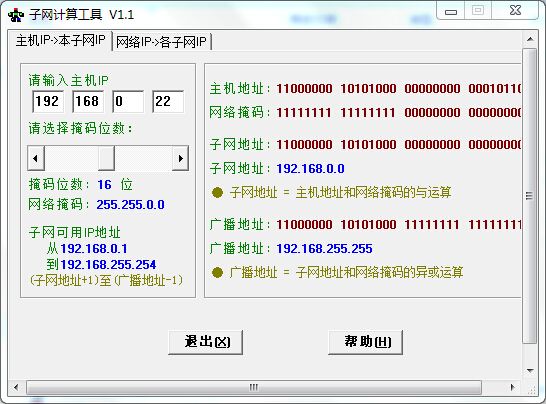The width and height of the screenshot is (546, 404).
Task: Focus the fourth IP octet field 22
Action: (168, 101)
